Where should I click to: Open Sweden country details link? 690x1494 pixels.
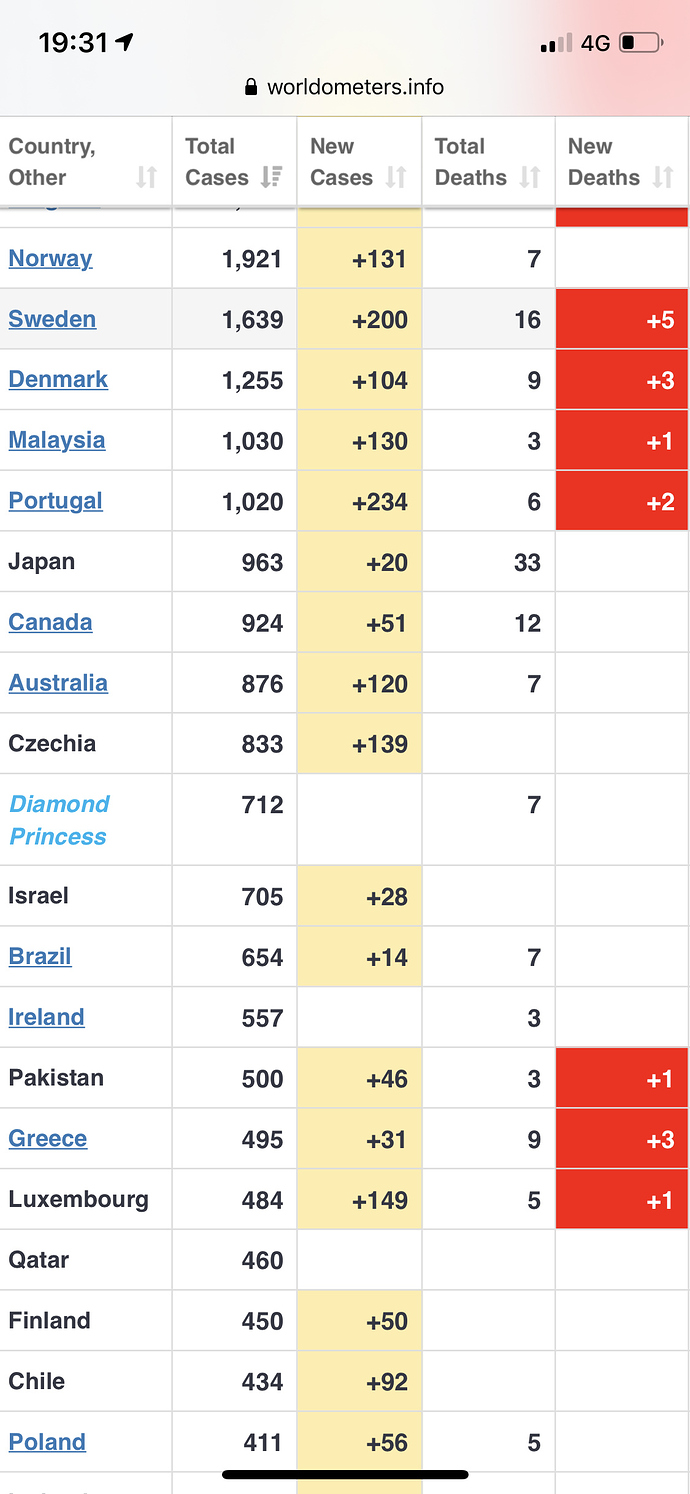[52, 319]
